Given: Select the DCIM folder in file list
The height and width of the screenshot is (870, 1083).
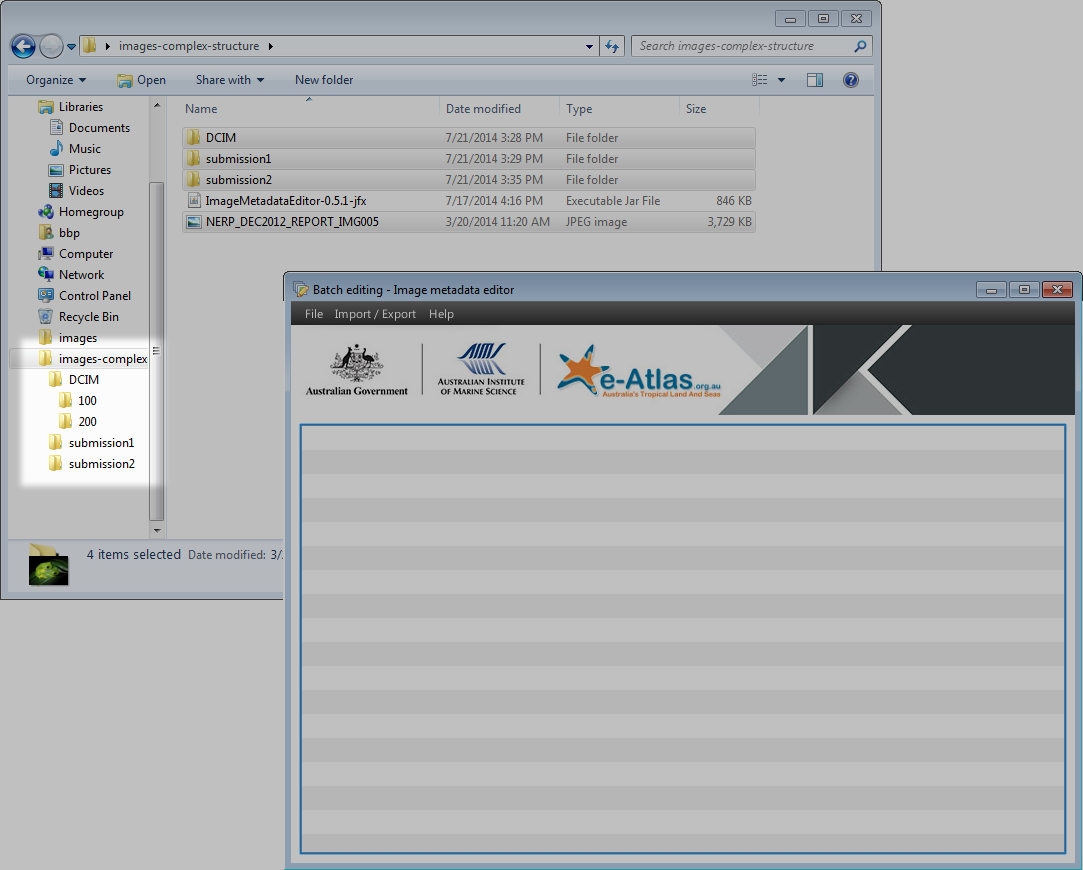Looking at the screenshot, I should click(x=469, y=137).
